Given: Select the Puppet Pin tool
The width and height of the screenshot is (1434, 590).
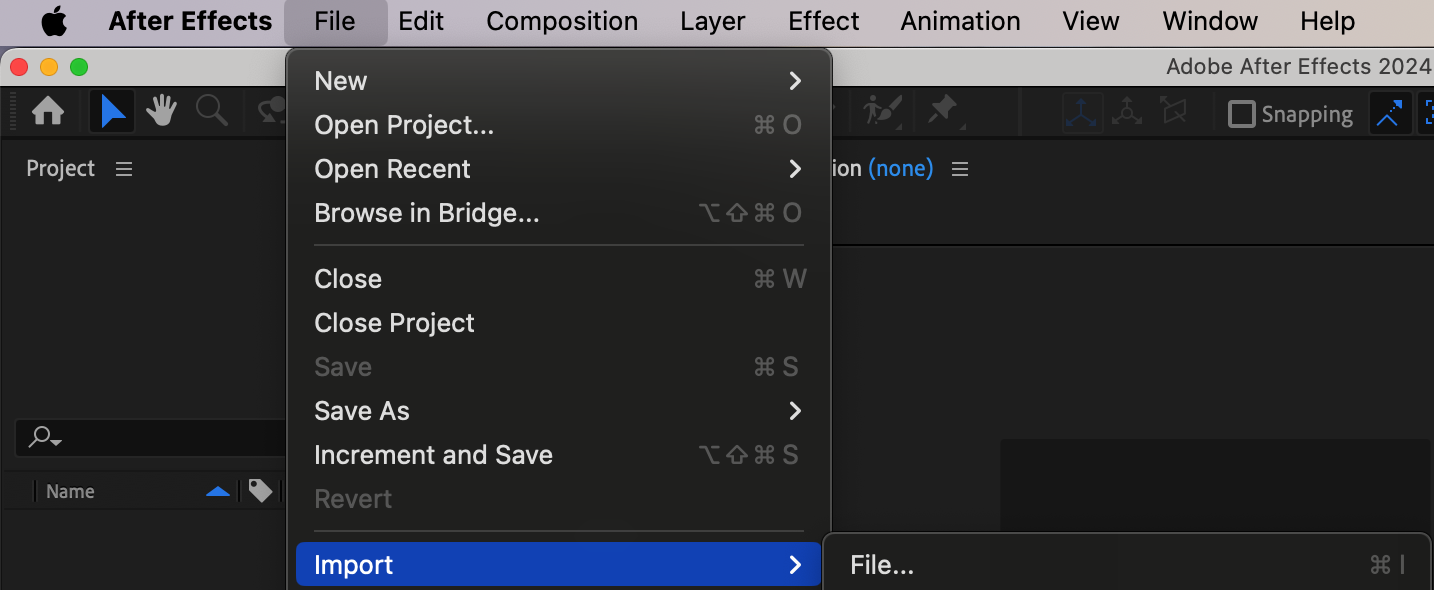Looking at the screenshot, I should [x=943, y=111].
